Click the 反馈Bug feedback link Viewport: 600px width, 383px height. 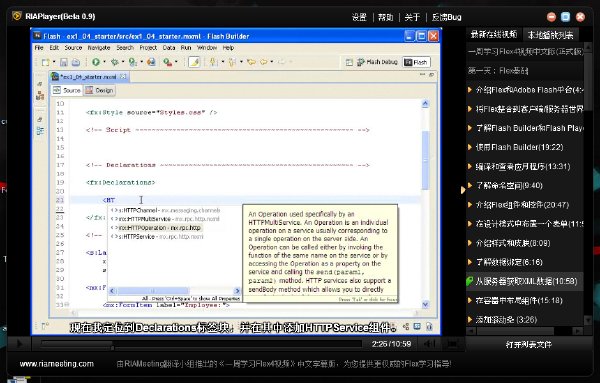point(447,17)
